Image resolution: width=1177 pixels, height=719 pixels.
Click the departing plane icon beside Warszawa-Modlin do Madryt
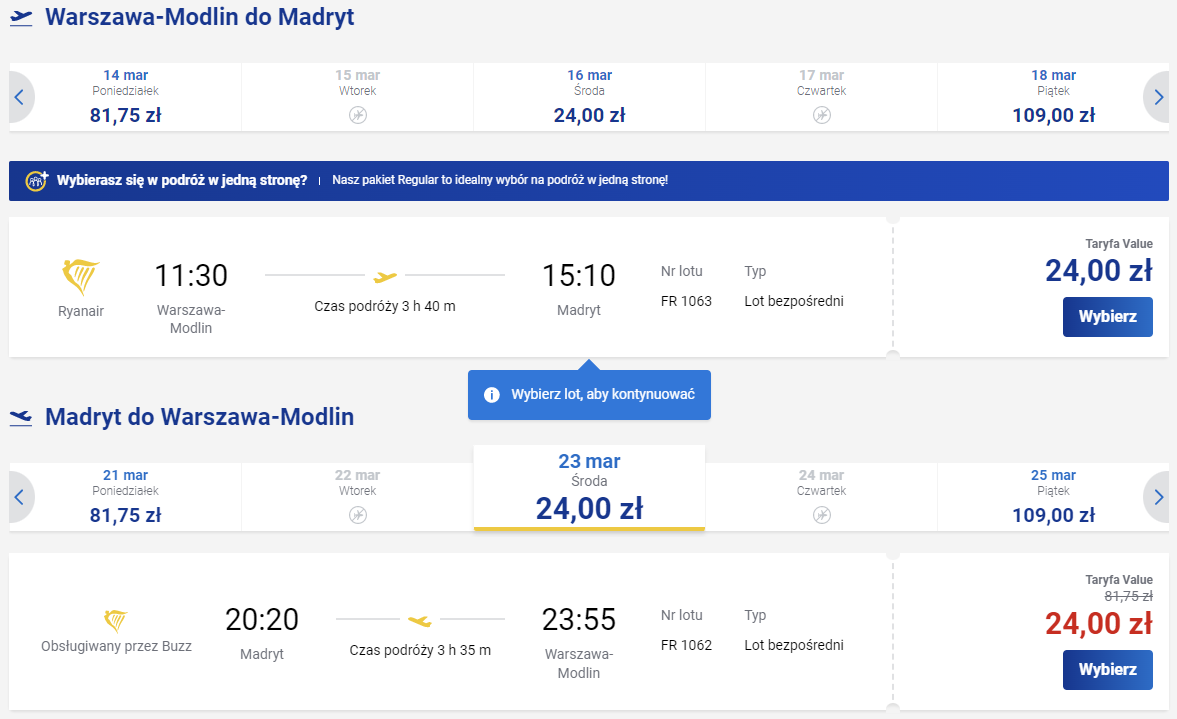[21, 17]
